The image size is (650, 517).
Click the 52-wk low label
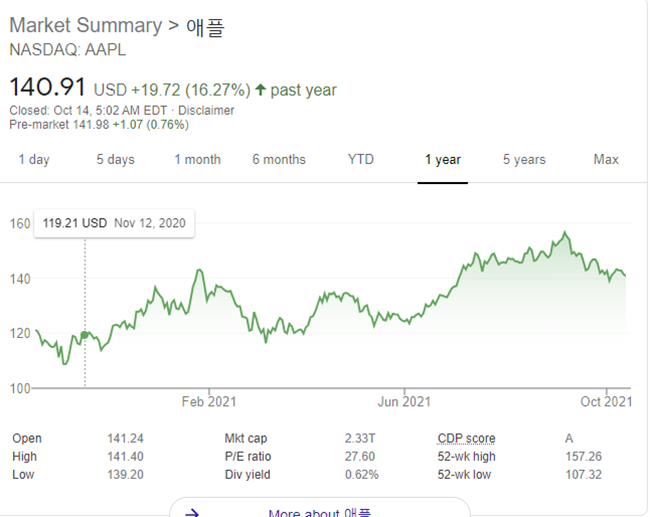(x=464, y=475)
